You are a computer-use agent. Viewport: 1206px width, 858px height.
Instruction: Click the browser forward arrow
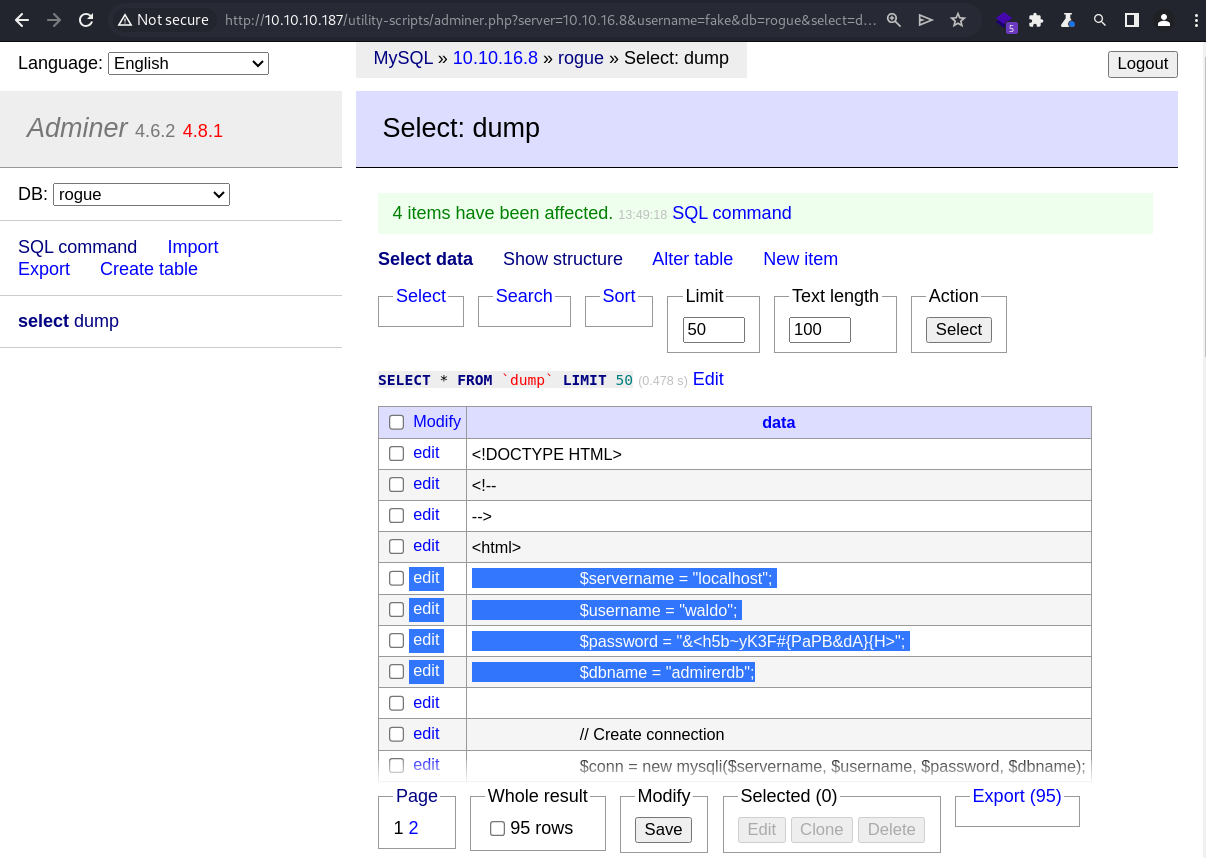54,20
